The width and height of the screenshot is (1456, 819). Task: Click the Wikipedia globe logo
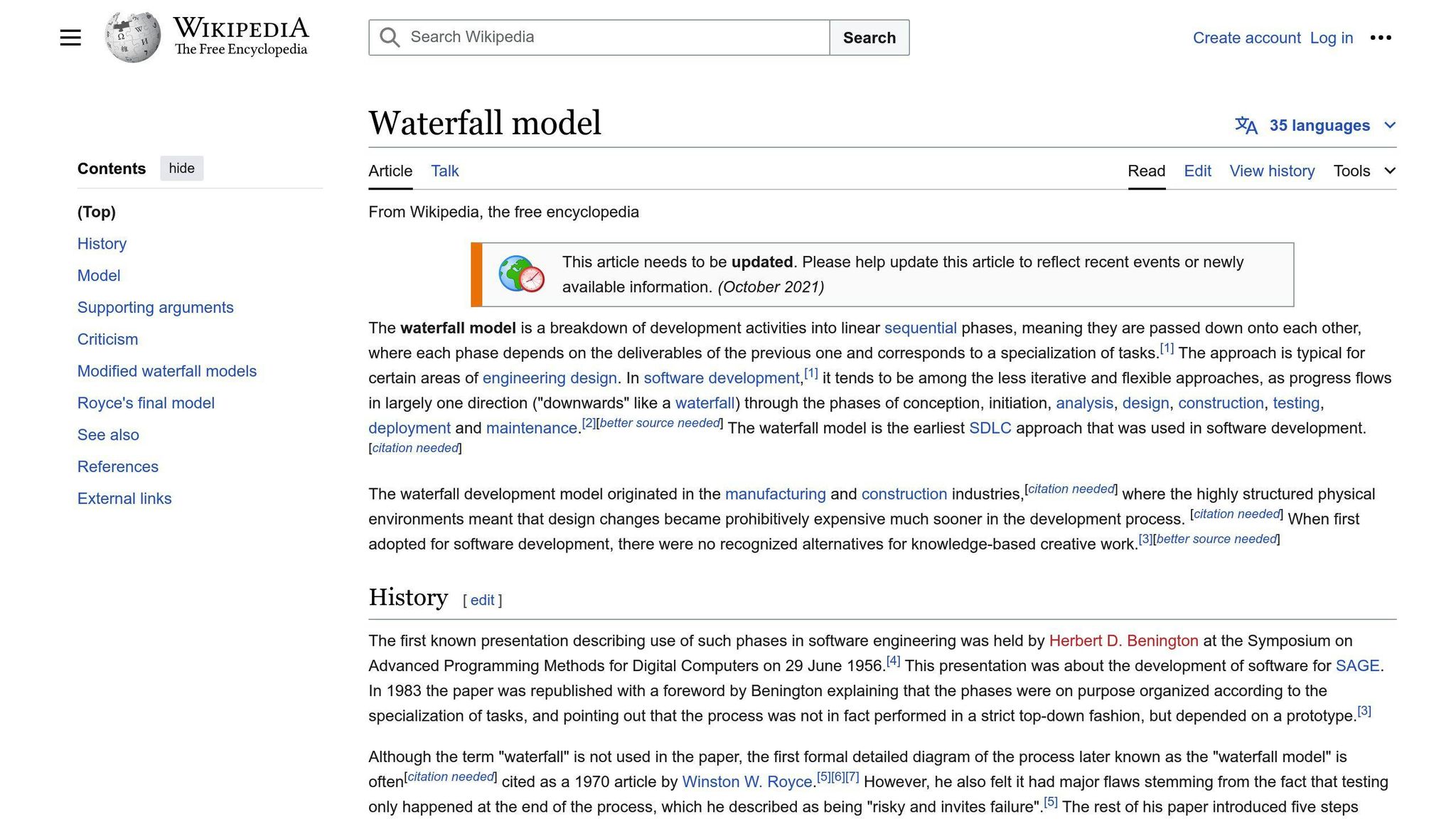point(132,37)
